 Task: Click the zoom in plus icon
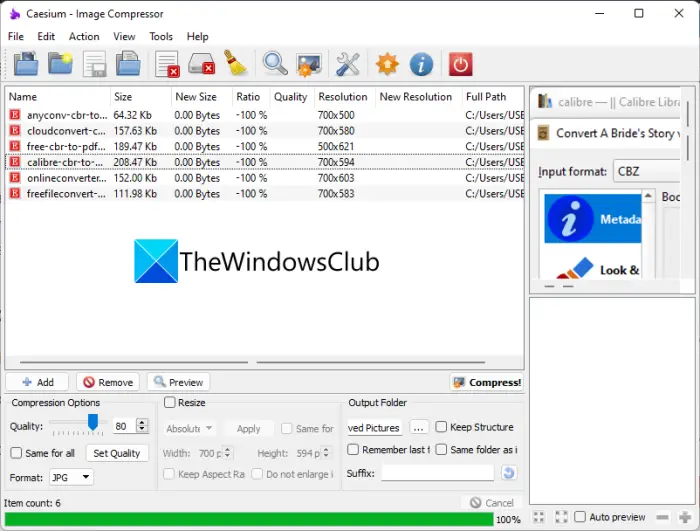coord(685,517)
